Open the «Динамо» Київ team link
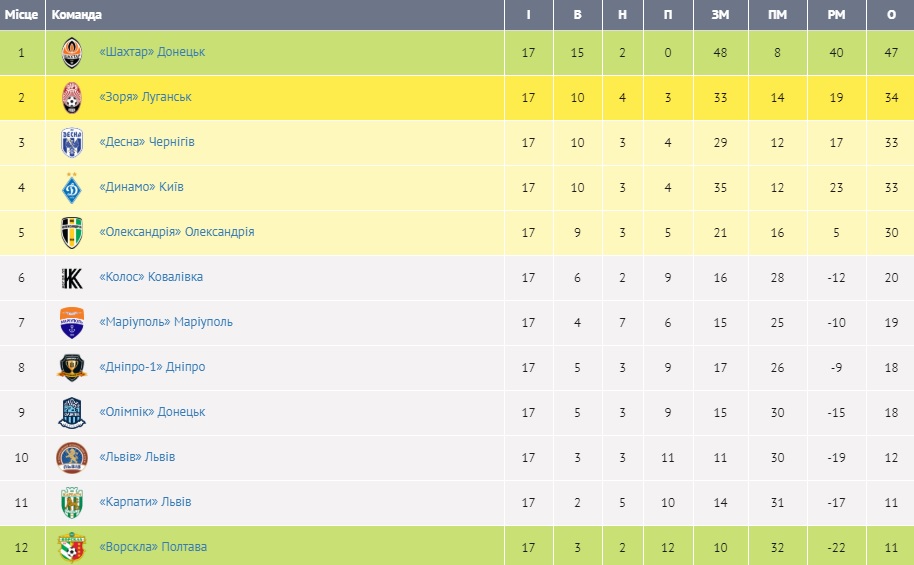 point(141,187)
